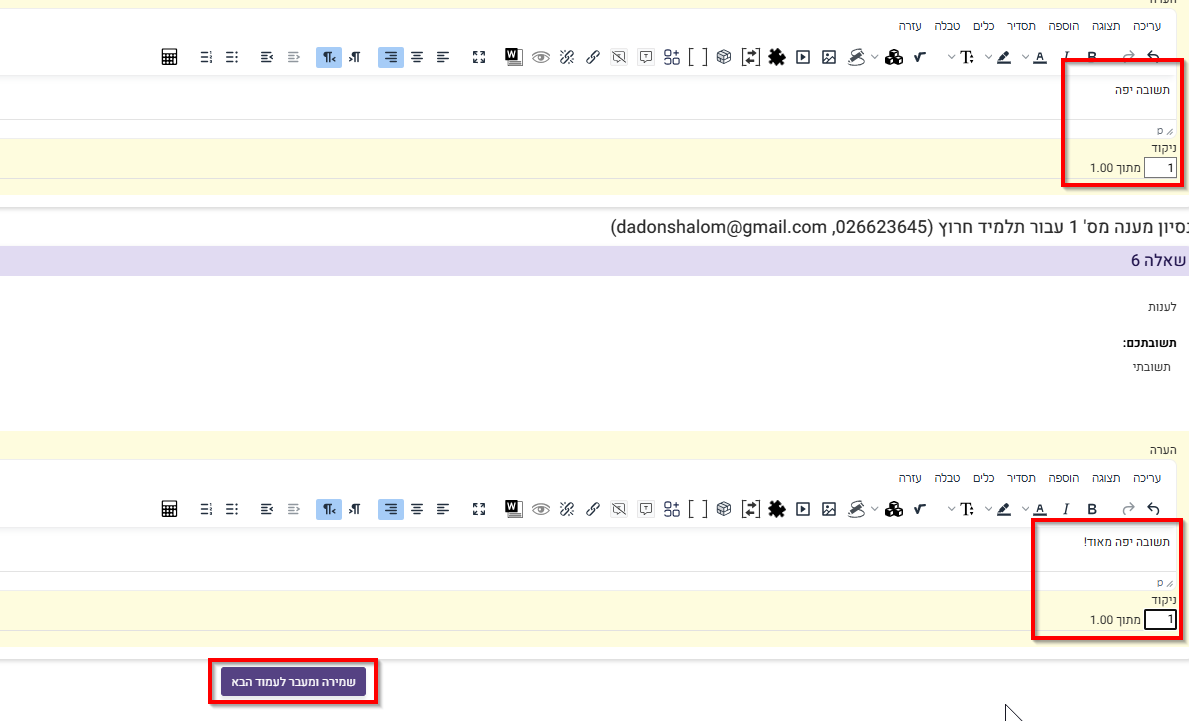Click highlight color marker in 'תשובה יפה' editor

tap(1004, 57)
